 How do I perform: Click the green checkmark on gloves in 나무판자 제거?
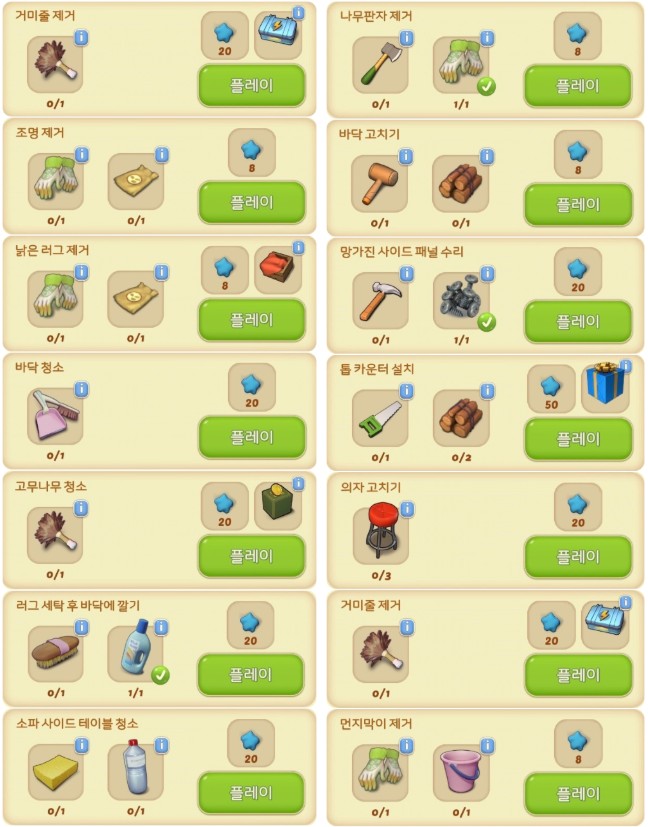486,86
